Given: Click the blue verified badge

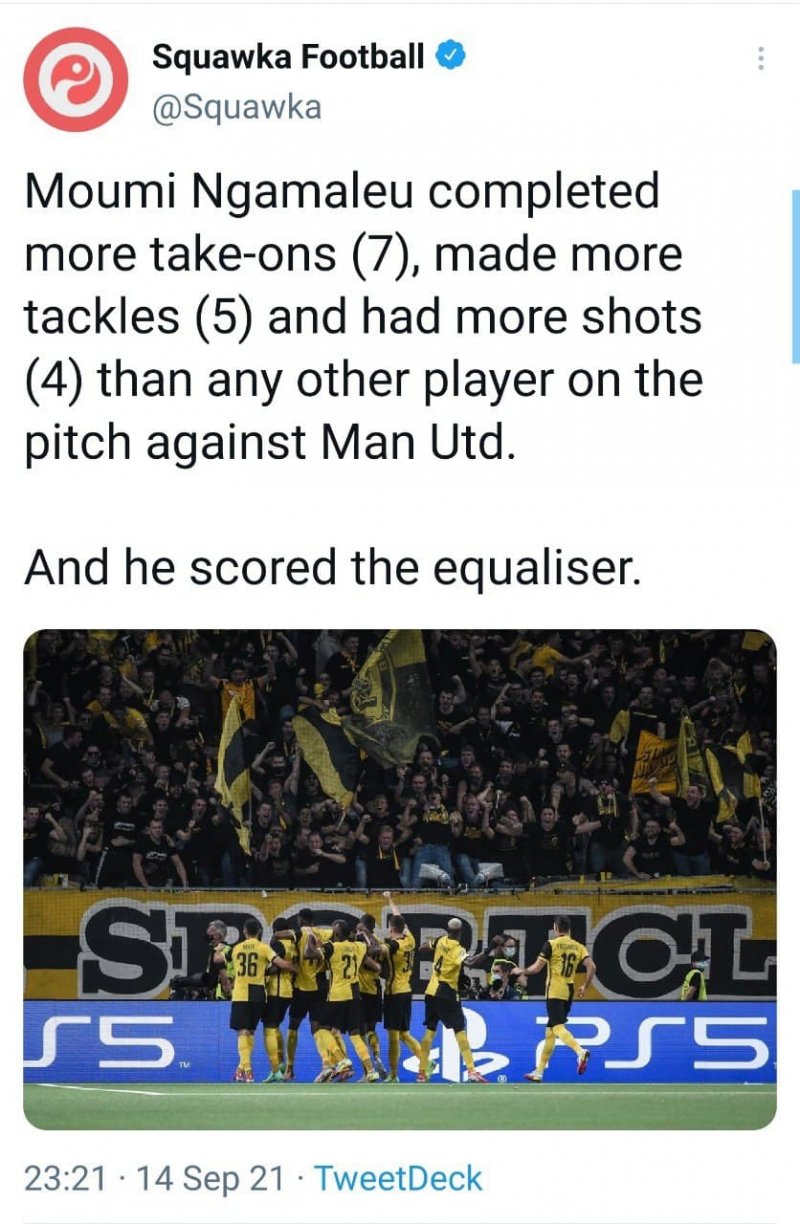Looking at the screenshot, I should (x=452, y=57).
